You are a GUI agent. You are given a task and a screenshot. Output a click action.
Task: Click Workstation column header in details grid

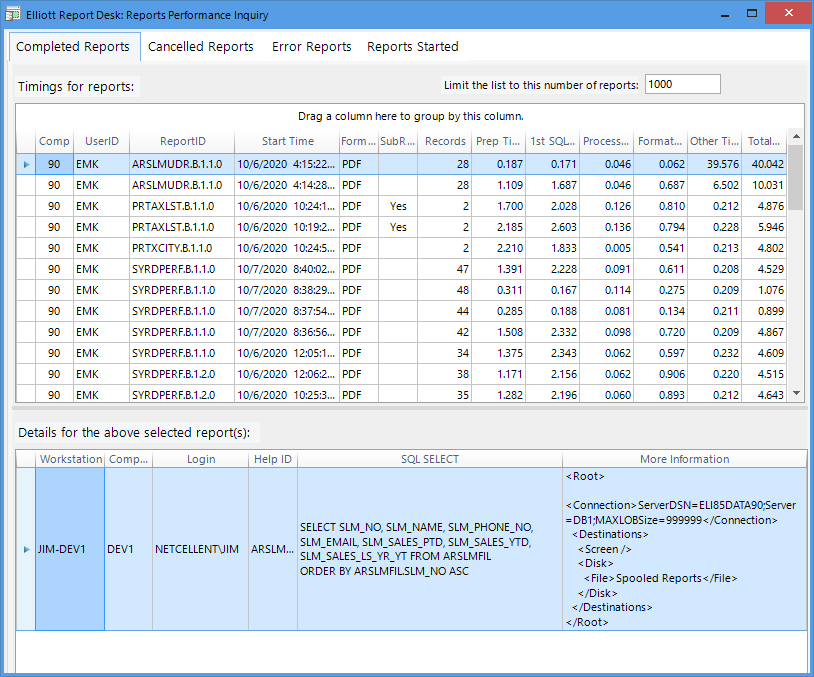click(70, 459)
